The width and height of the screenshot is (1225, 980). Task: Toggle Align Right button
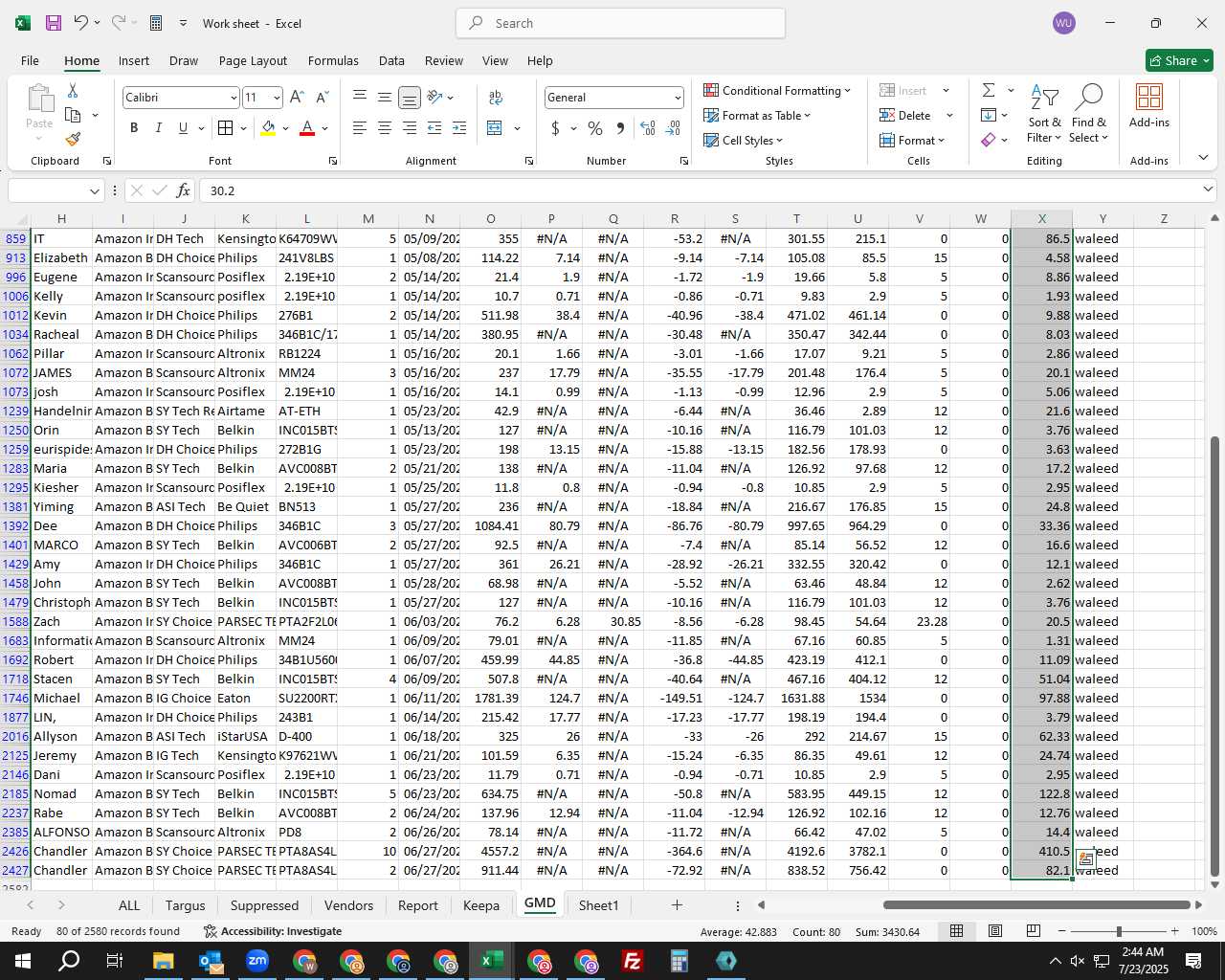(410, 128)
